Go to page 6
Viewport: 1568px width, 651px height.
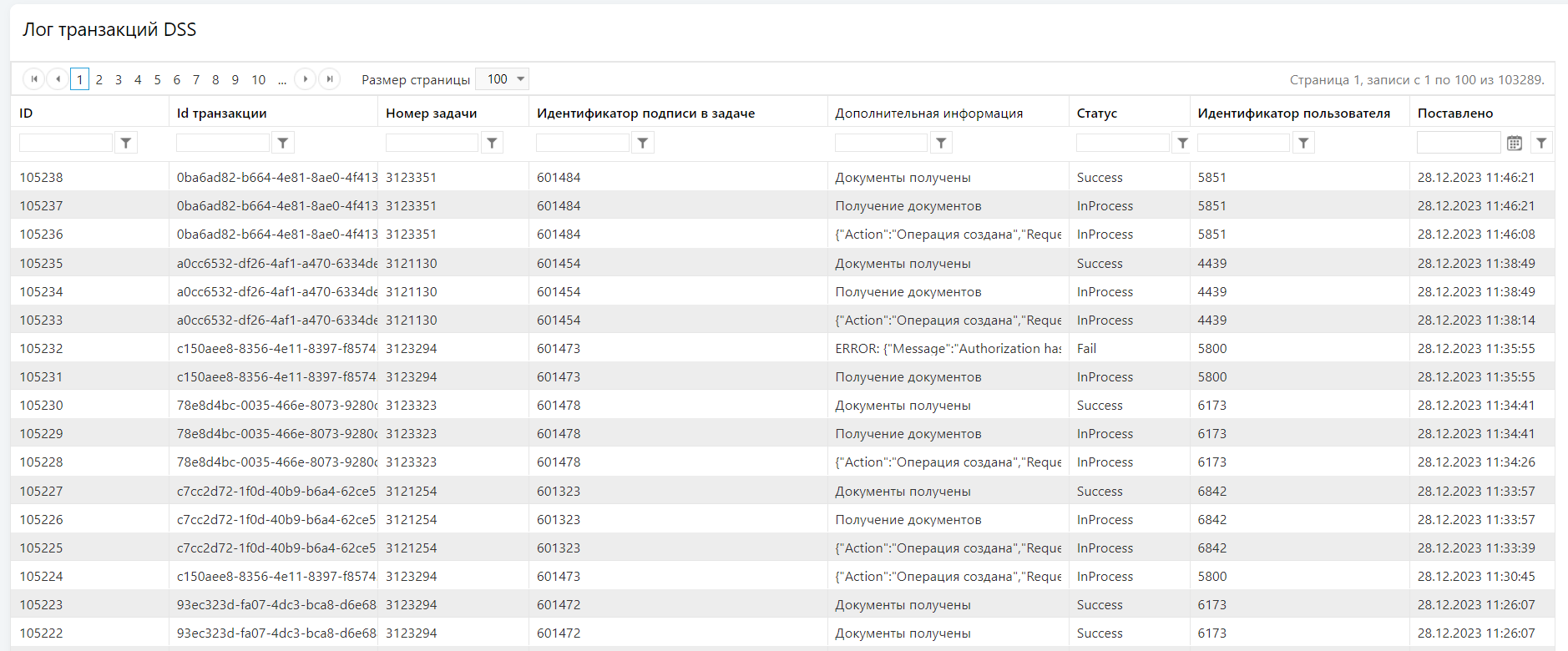pos(176,79)
